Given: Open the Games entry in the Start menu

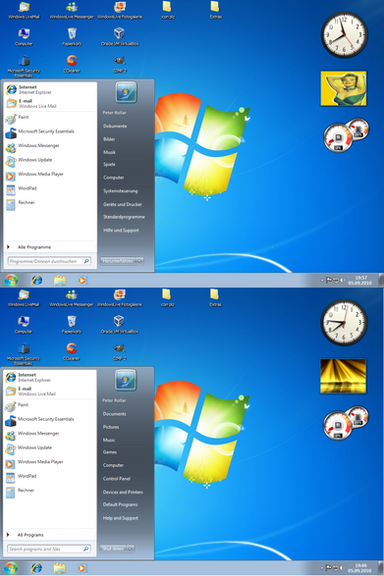Looking at the screenshot, I should (110, 452).
